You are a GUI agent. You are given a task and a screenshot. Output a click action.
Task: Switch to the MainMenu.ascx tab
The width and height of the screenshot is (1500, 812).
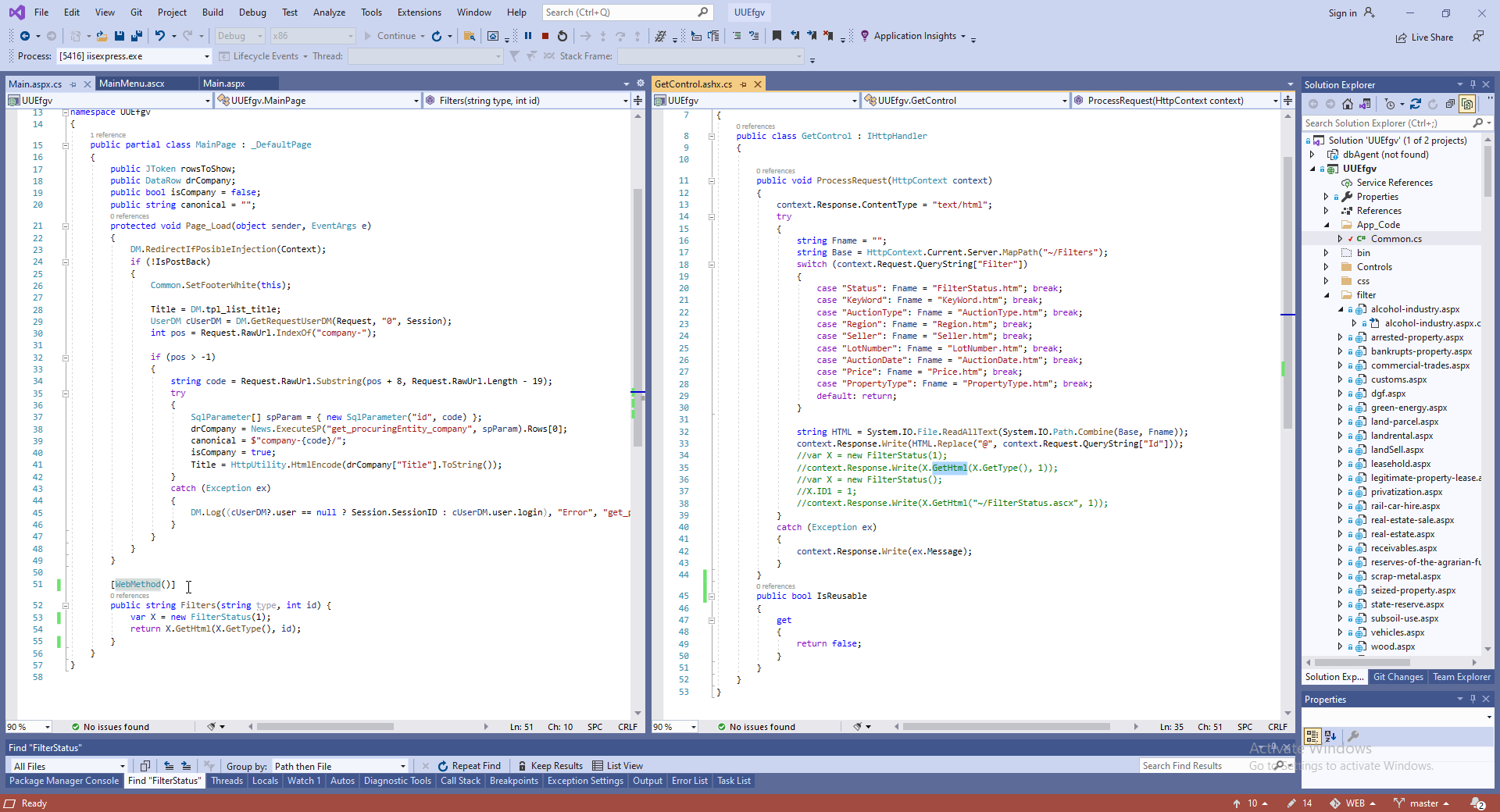(132, 84)
